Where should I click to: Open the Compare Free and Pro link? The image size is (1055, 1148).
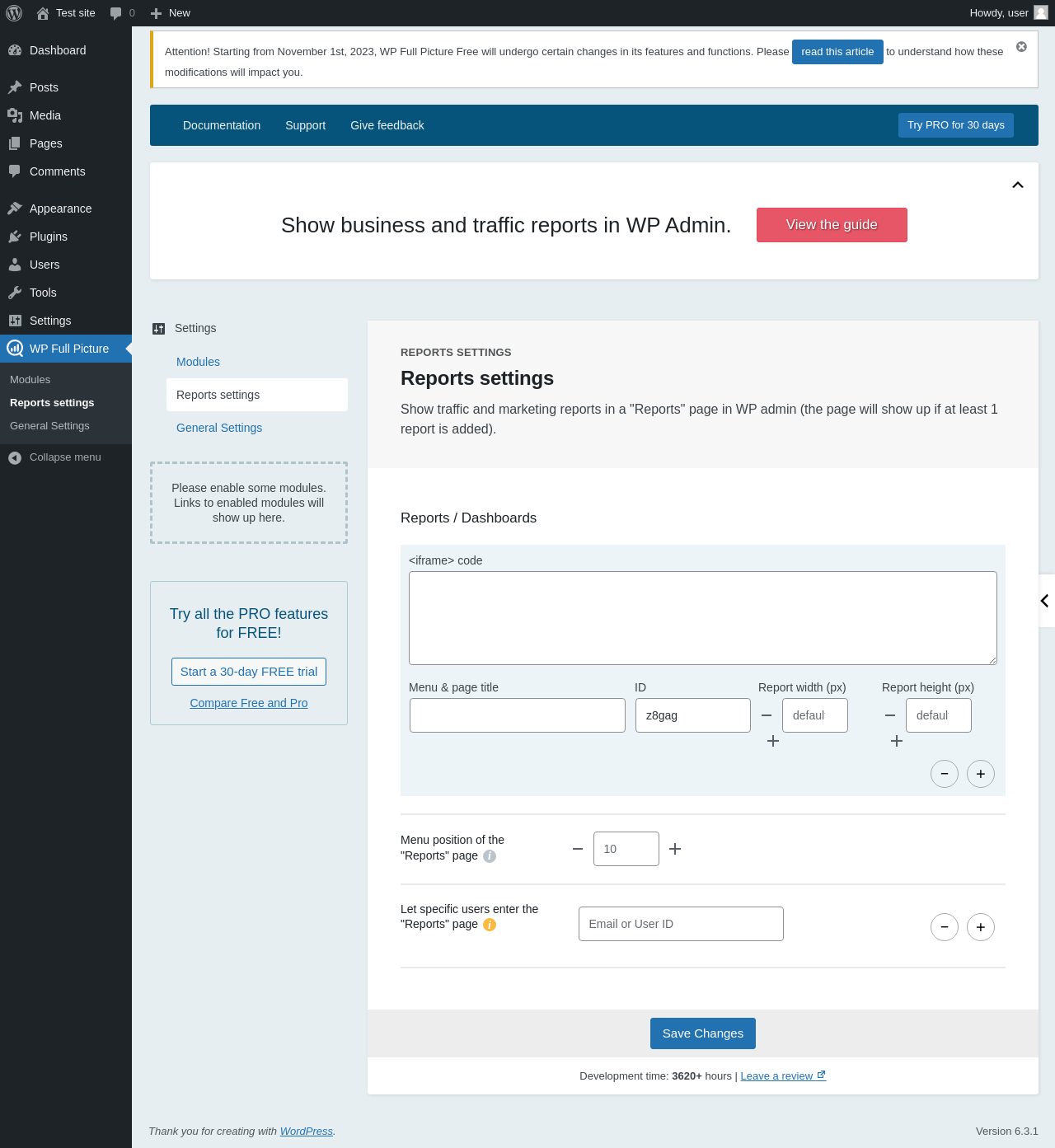click(x=249, y=703)
